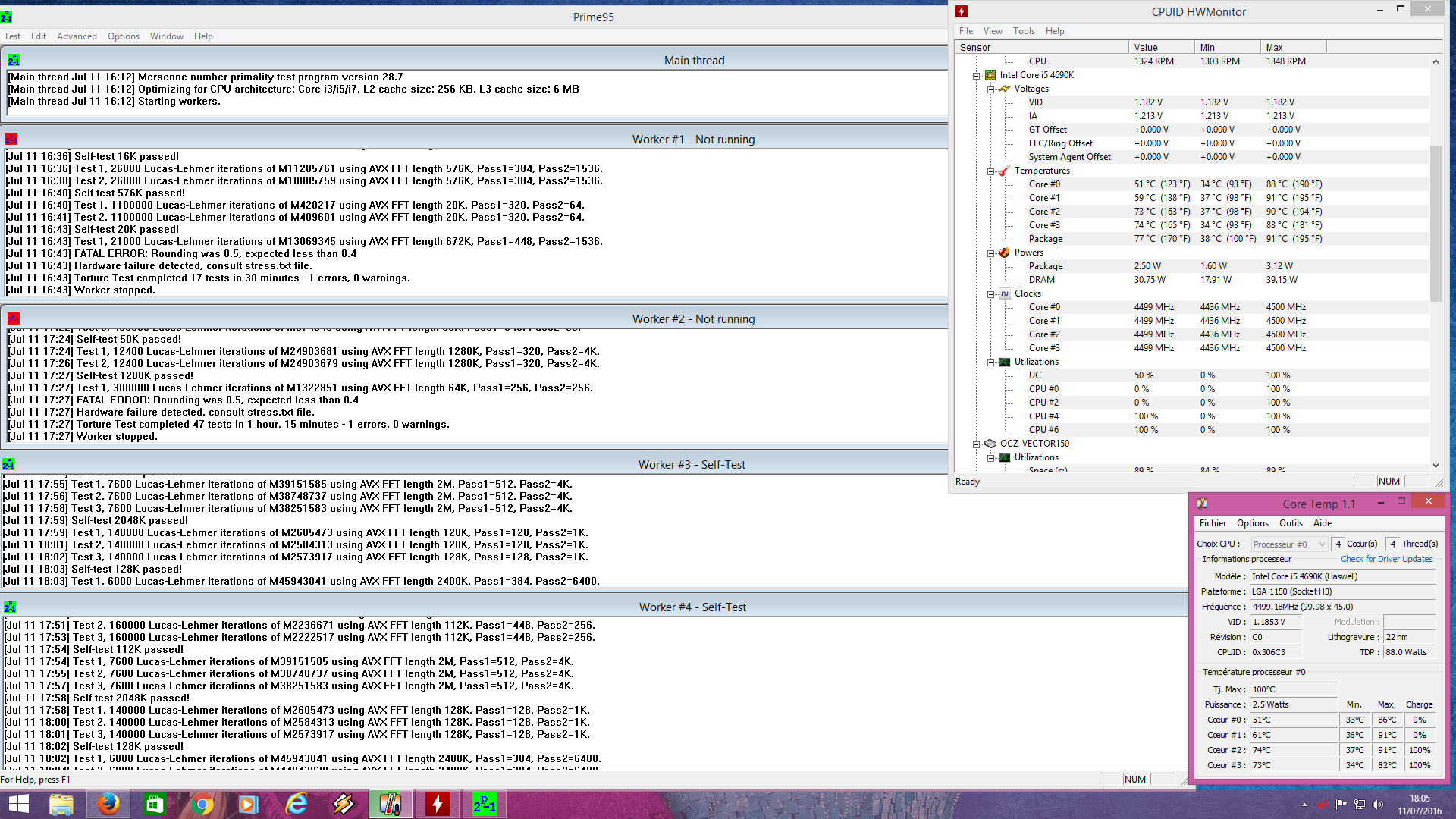Click the Core Temp title bar icon

coord(1202,504)
